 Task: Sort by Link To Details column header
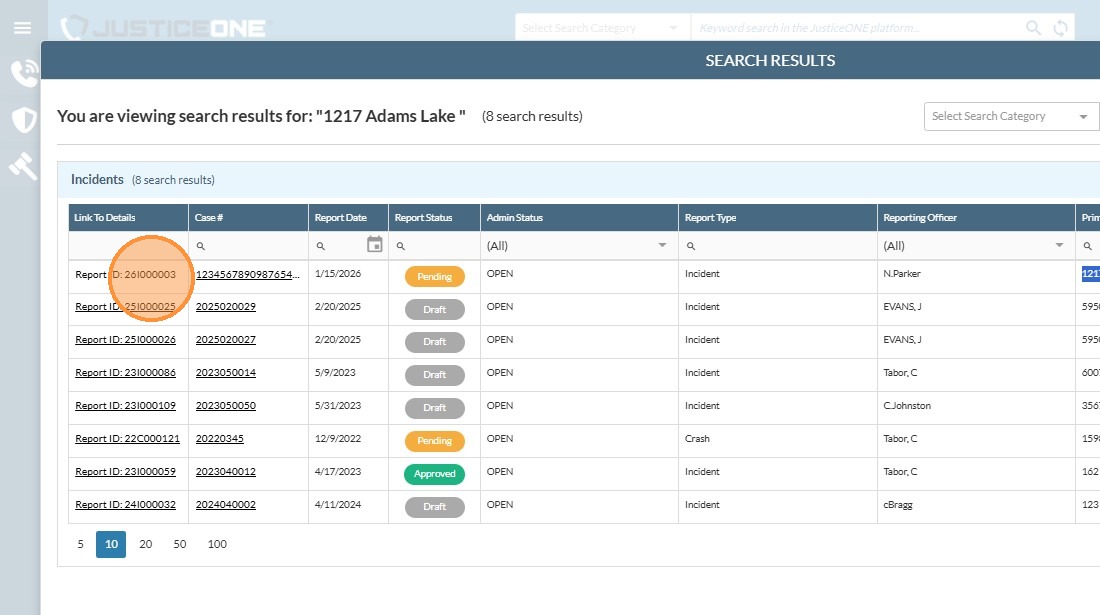tap(128, 217)
